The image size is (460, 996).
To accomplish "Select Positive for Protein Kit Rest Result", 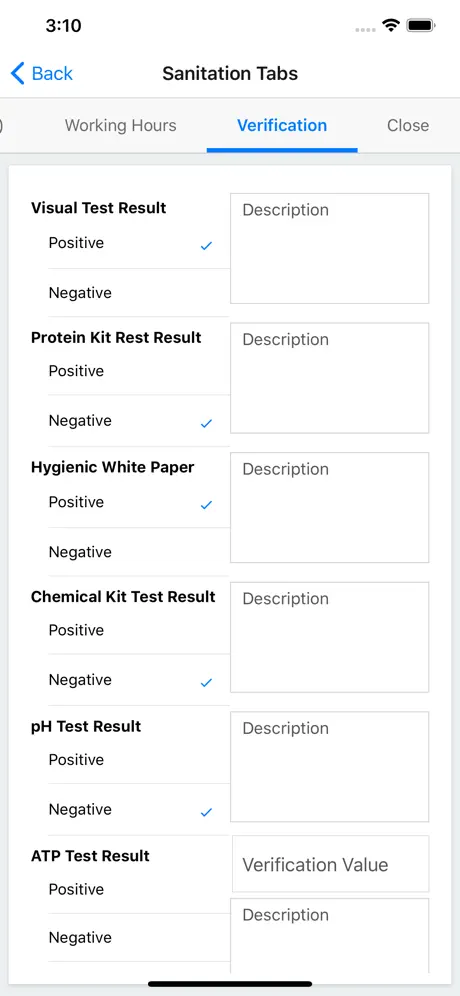I will [139, 371].
